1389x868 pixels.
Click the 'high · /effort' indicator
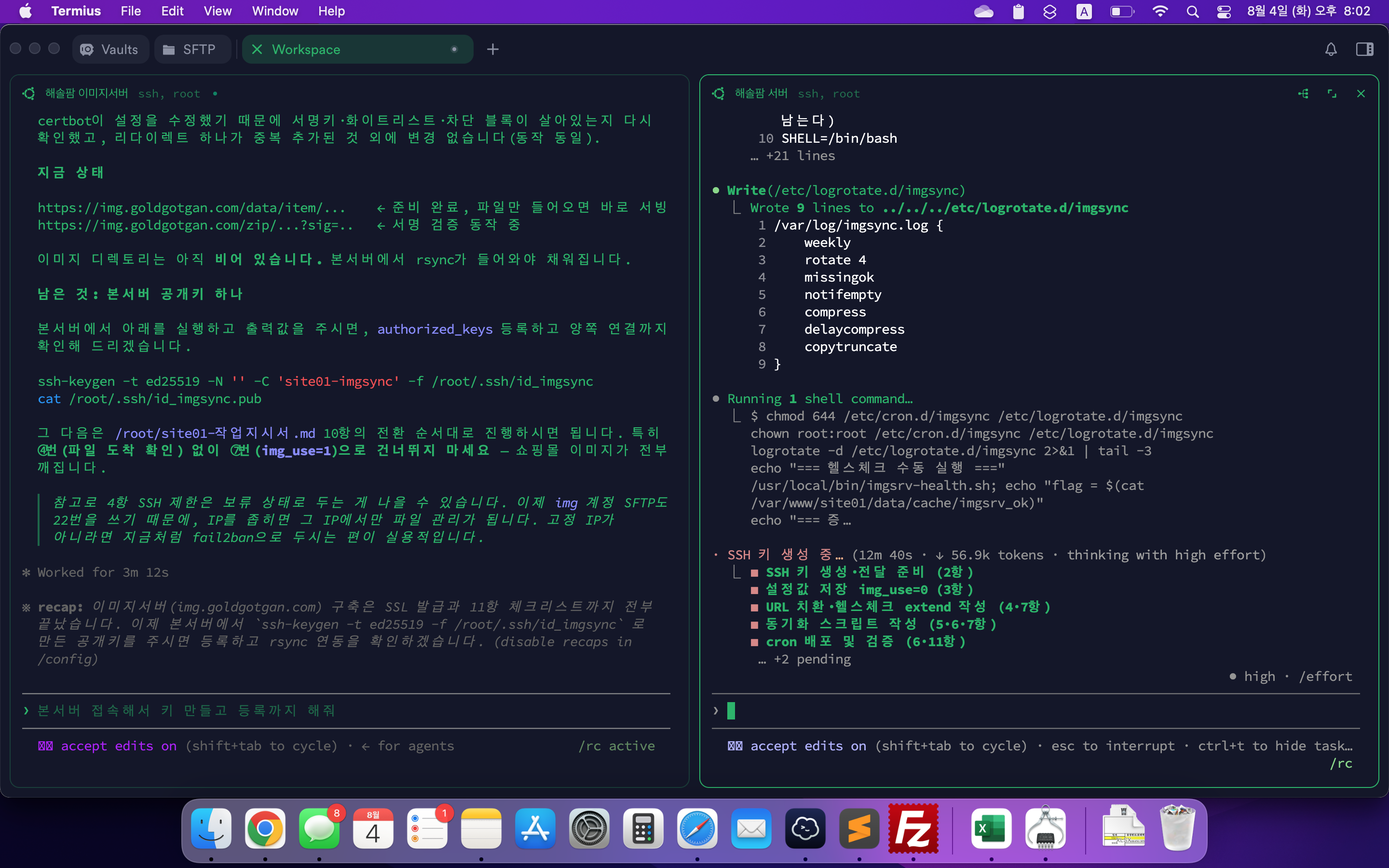[x=1292, y=676]
